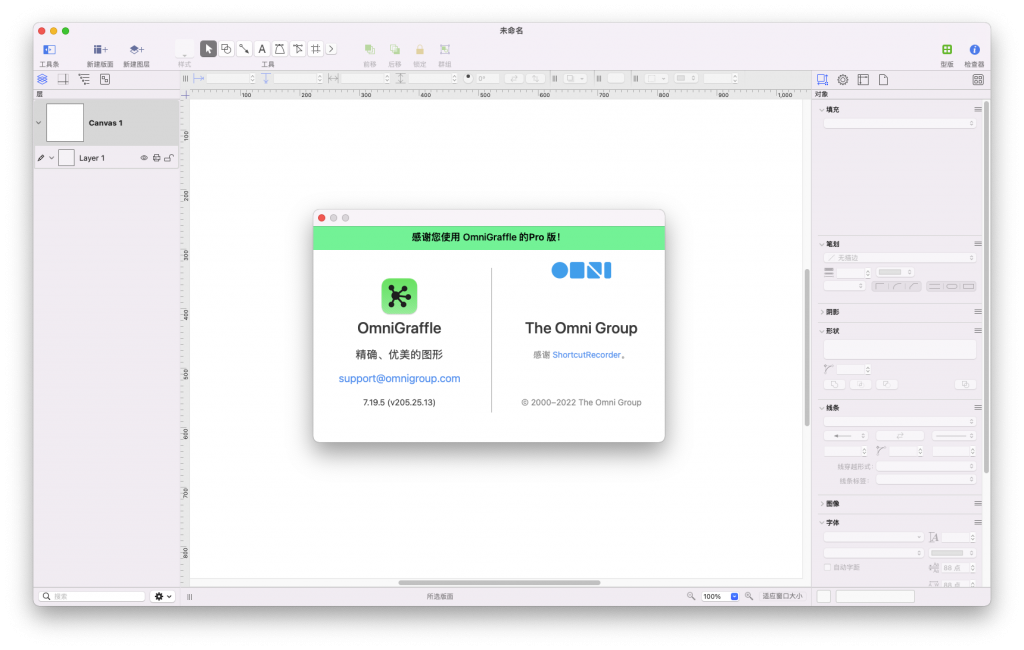Image resolution: width=1024 pixels, height=650 pixels.
Task: Click 新建版面 to add a canvas
Action: pyautogui.click(x=100, y=50)
